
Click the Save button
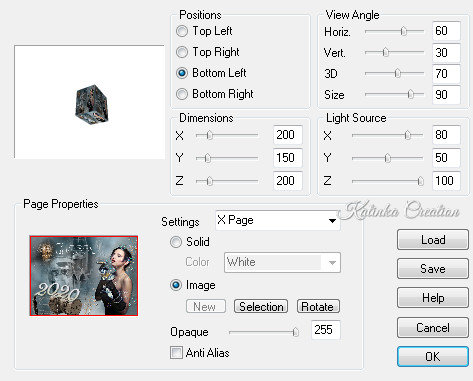pos(433,269)
